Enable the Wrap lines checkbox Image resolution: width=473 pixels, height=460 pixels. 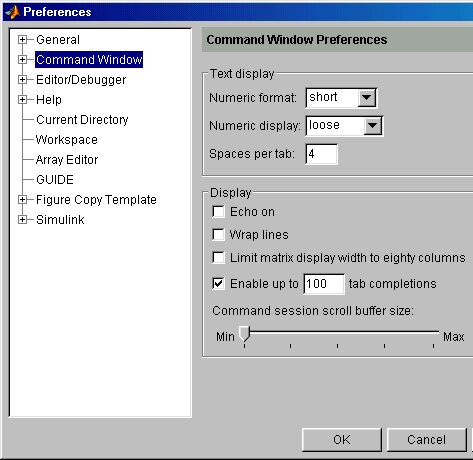[218, 235]
